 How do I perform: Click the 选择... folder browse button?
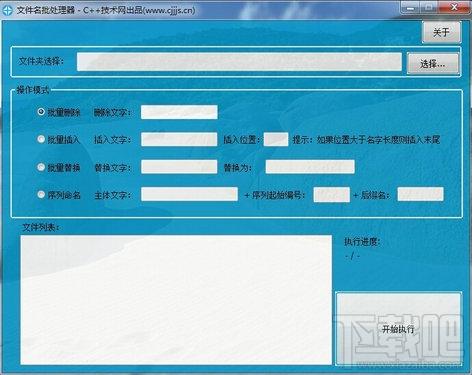pos(433,63)
